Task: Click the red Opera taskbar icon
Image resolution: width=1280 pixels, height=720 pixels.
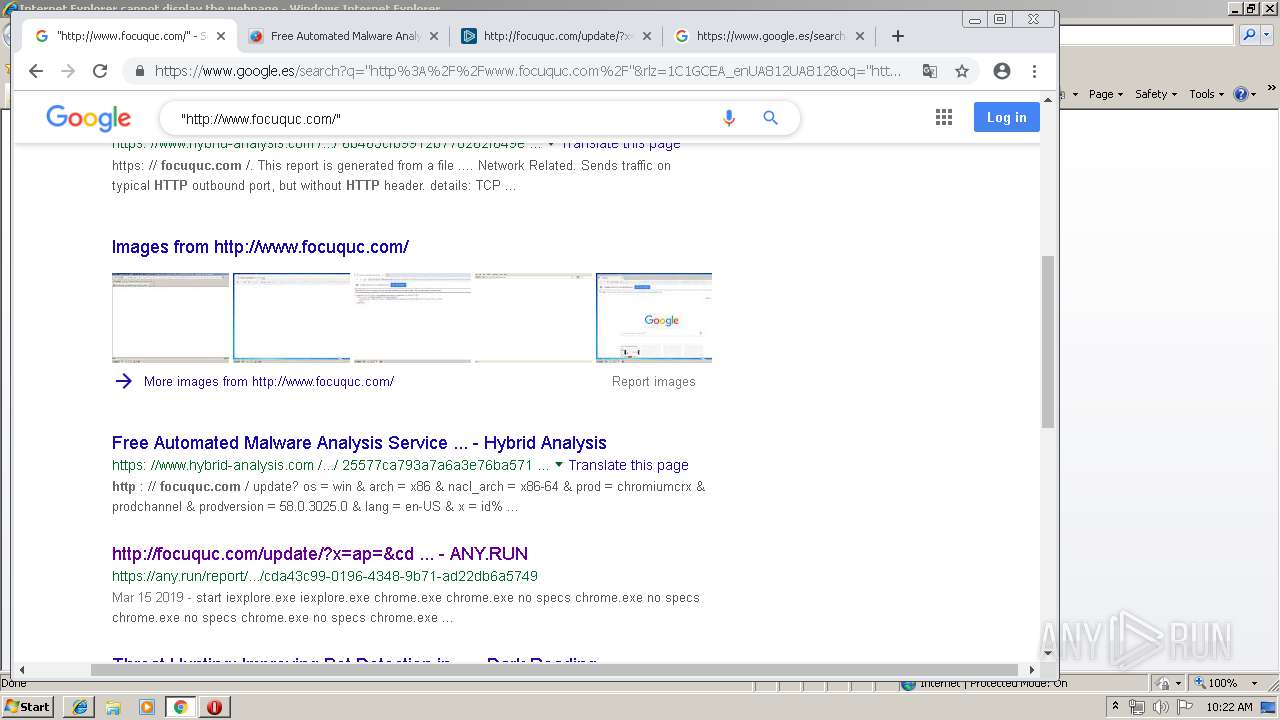Action: 214,707
